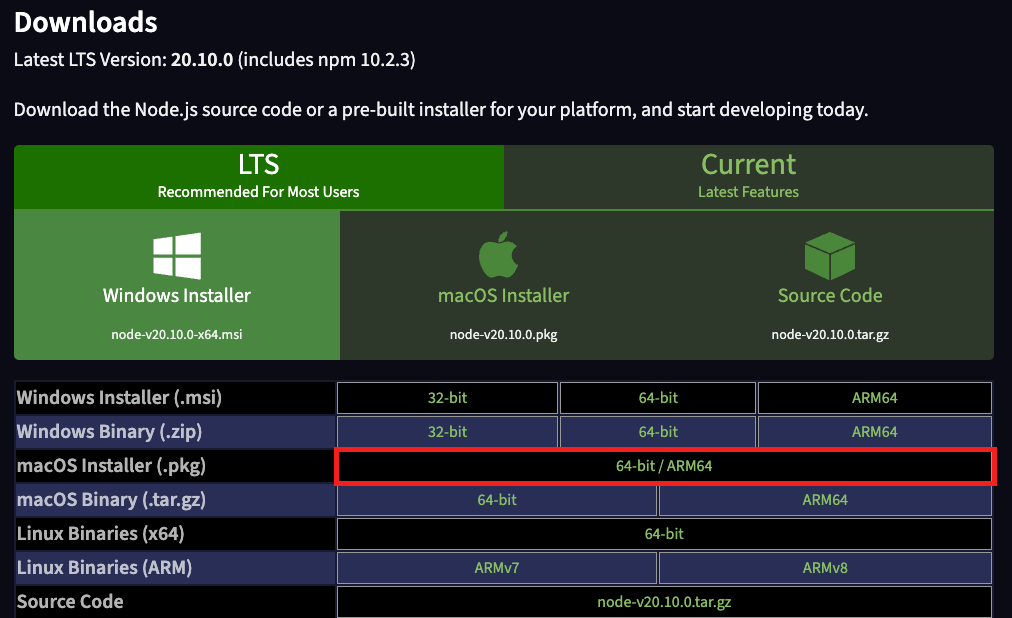This screenshot has height=618, width=1012.
Task: Click the 'macOS Binary (.tar.gz)' row label
Action: click(111, 500)
